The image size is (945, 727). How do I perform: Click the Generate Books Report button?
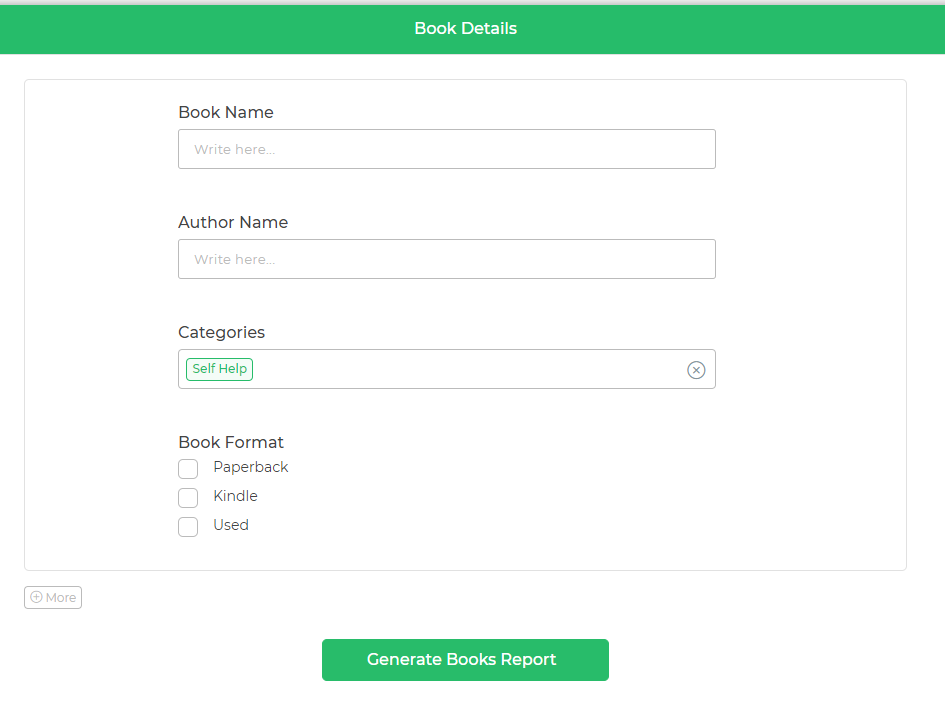pos(465,659)
